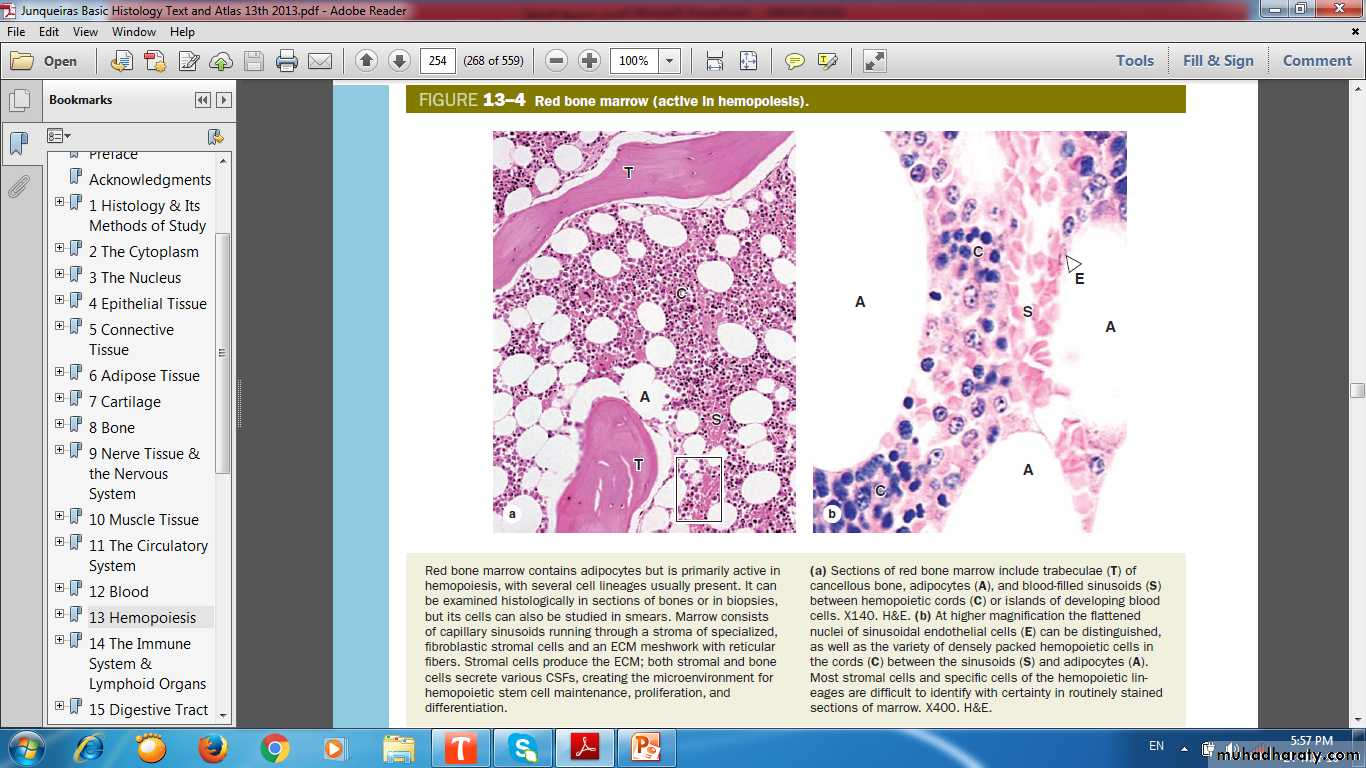Open the View menu
The image size is (1366, 768).
click(x=85, y=32)
